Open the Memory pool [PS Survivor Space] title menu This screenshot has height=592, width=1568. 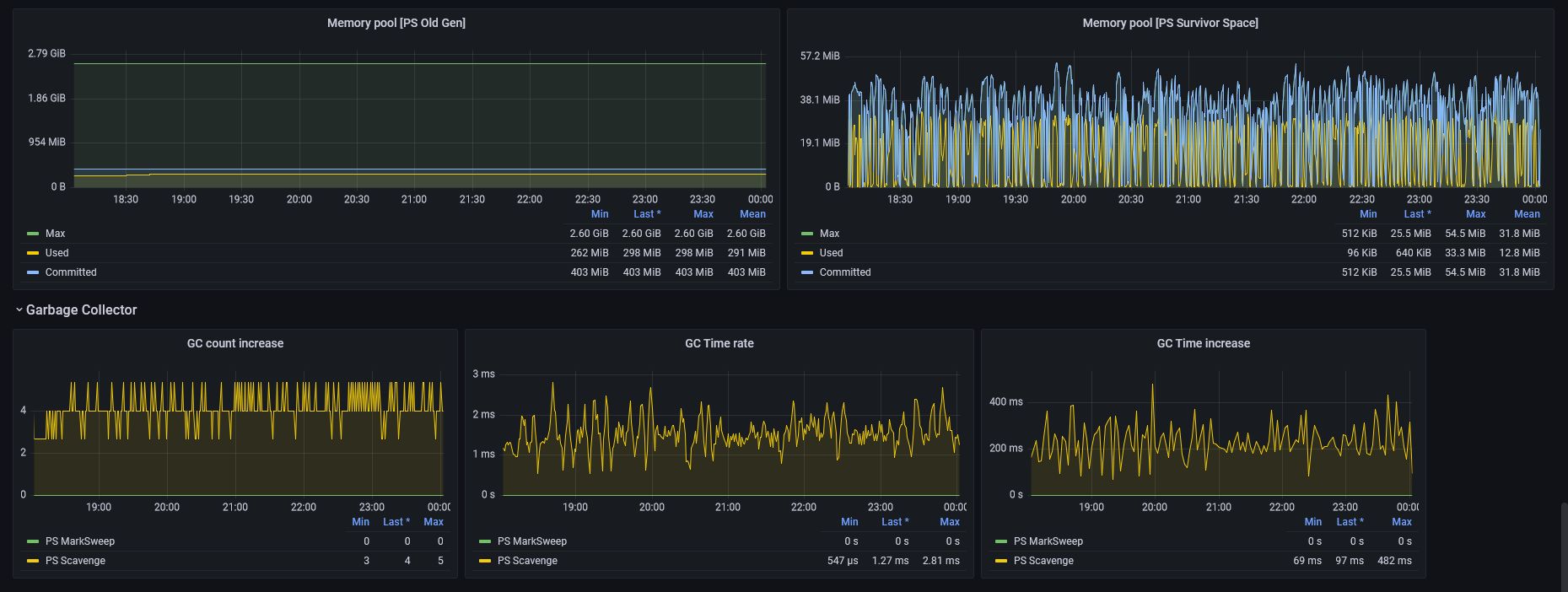[1170, 23]
